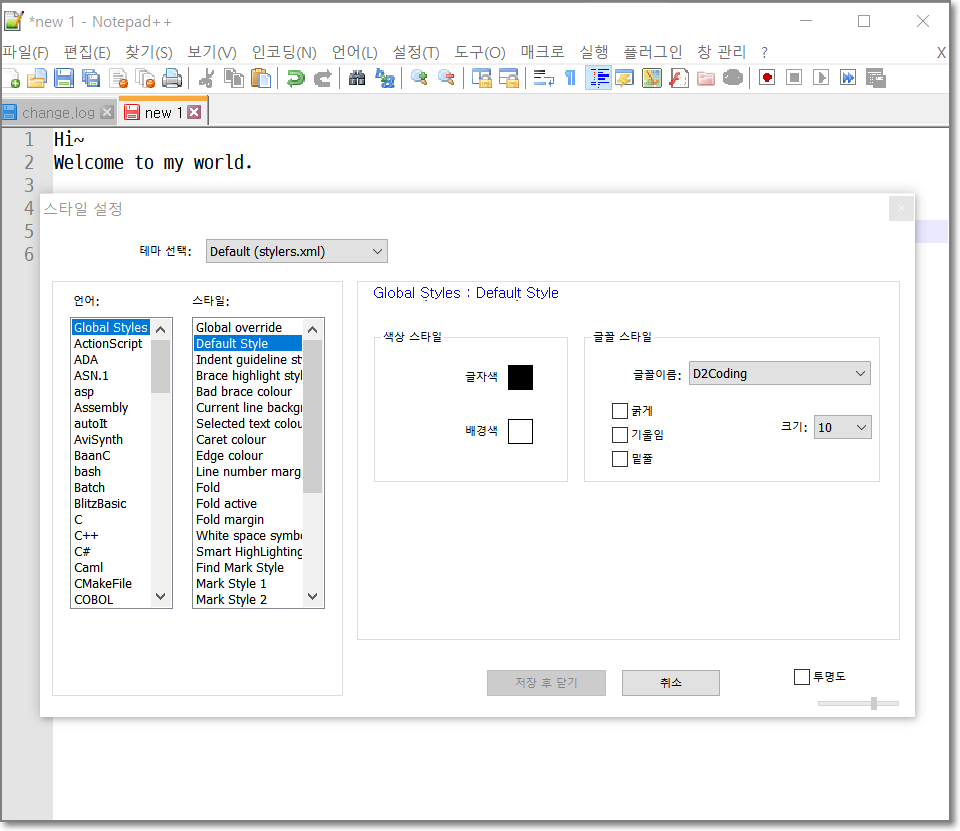Click the Close document toolbar icon
Screen dimensions: 960x831
[118, 78]
